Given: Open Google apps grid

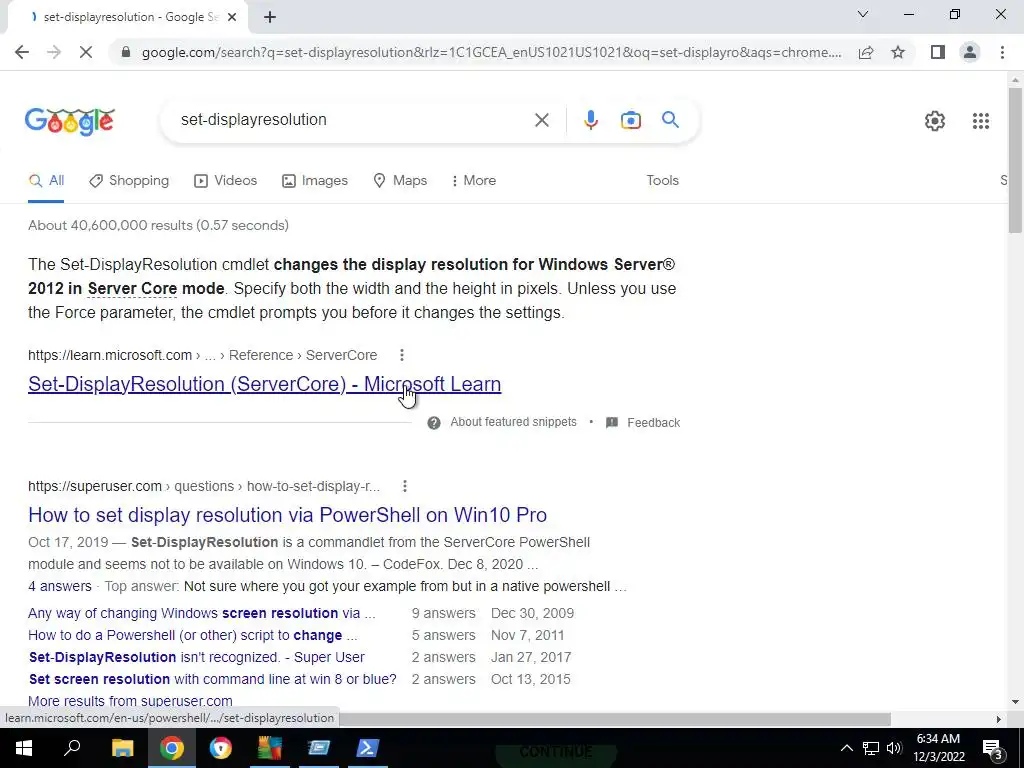Looking at the screenshot, I should [980, 121].
